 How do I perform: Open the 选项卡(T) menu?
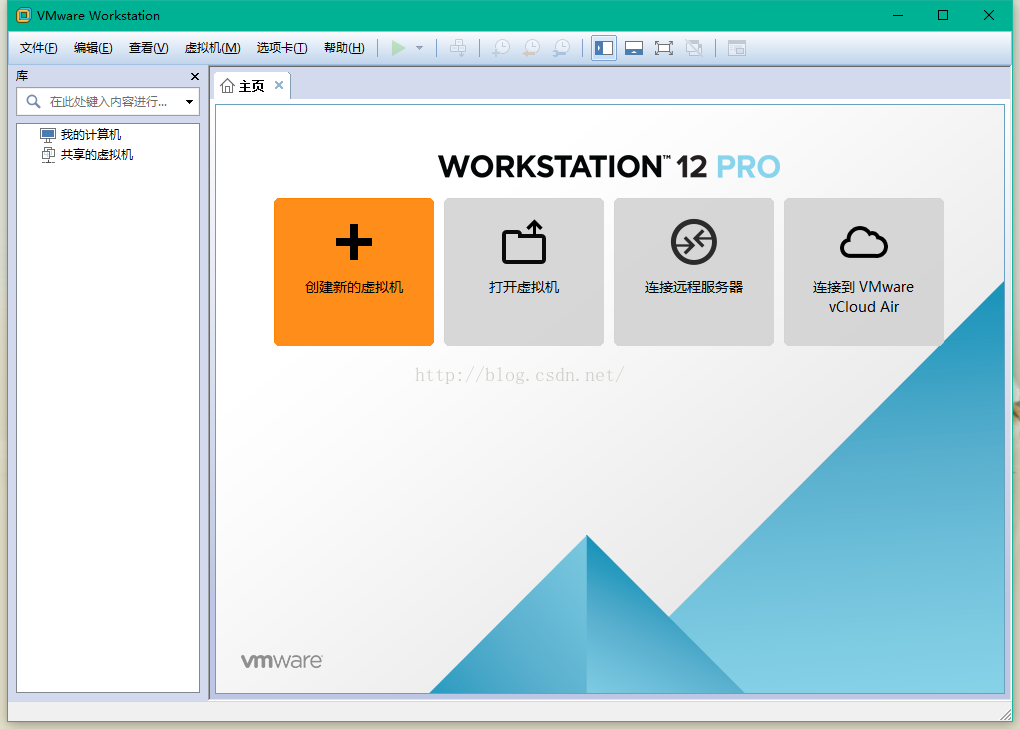tap(282, 48)
